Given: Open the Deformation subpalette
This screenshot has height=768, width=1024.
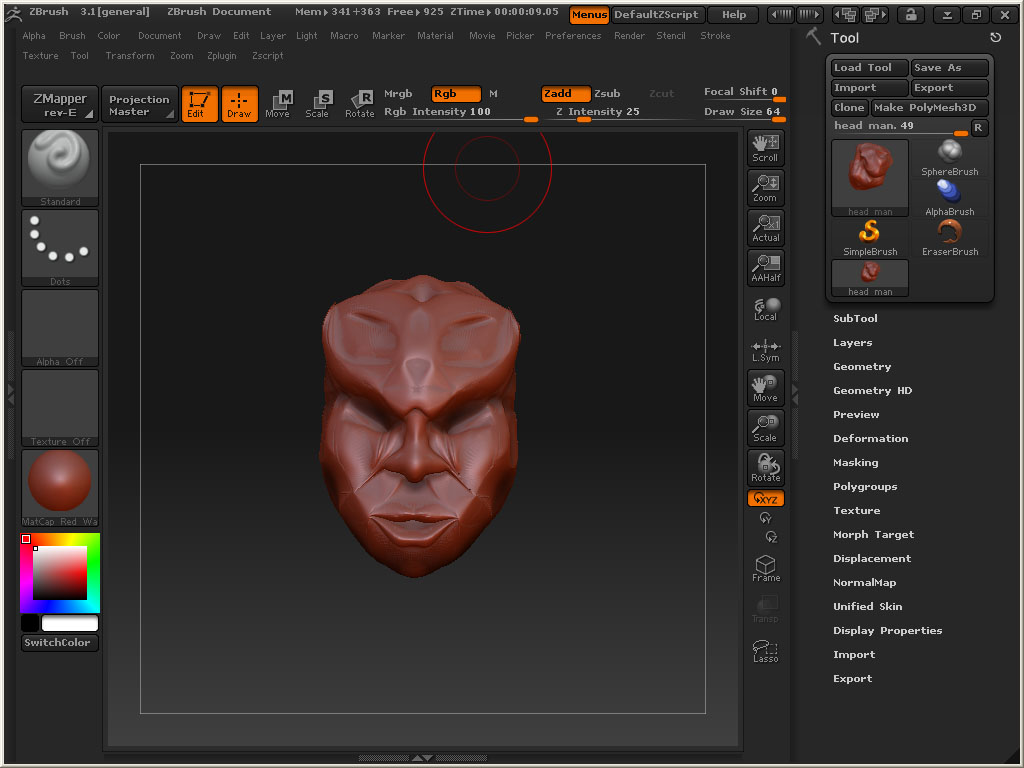Looking at the screenshot, I should click(x=870, y=439).
